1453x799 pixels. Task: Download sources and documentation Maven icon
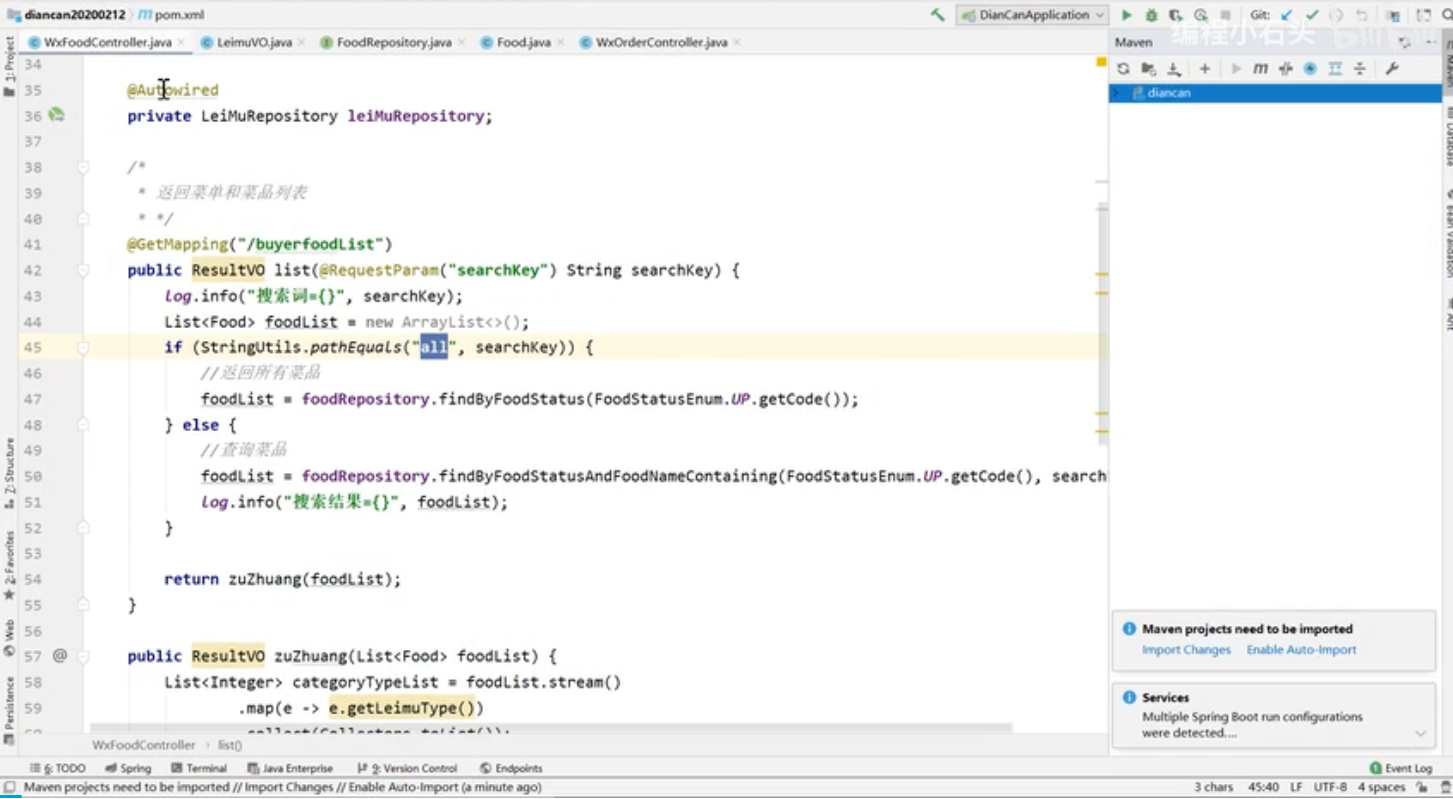[1174, 68]
